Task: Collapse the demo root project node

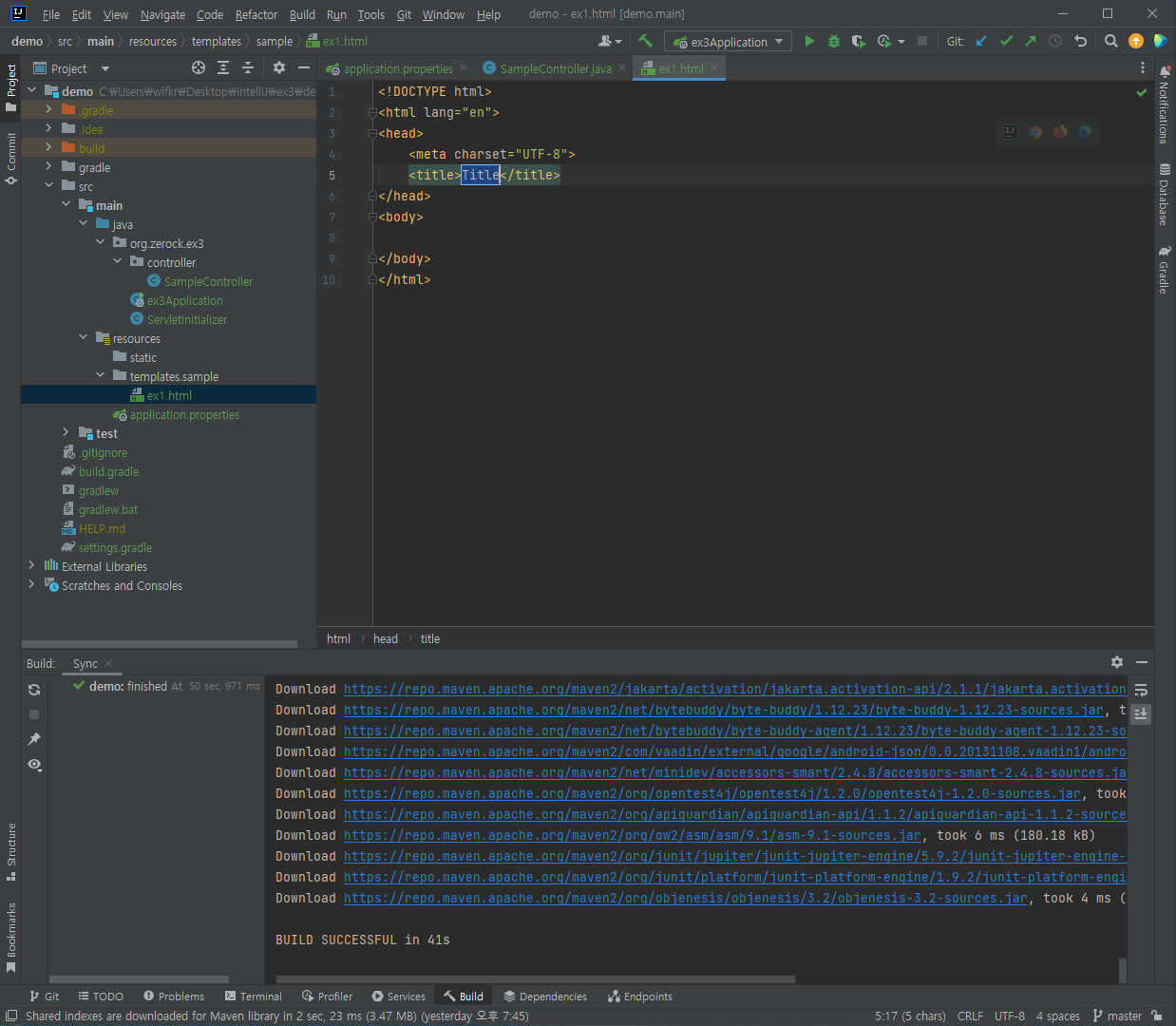Action: click(31, 90)
